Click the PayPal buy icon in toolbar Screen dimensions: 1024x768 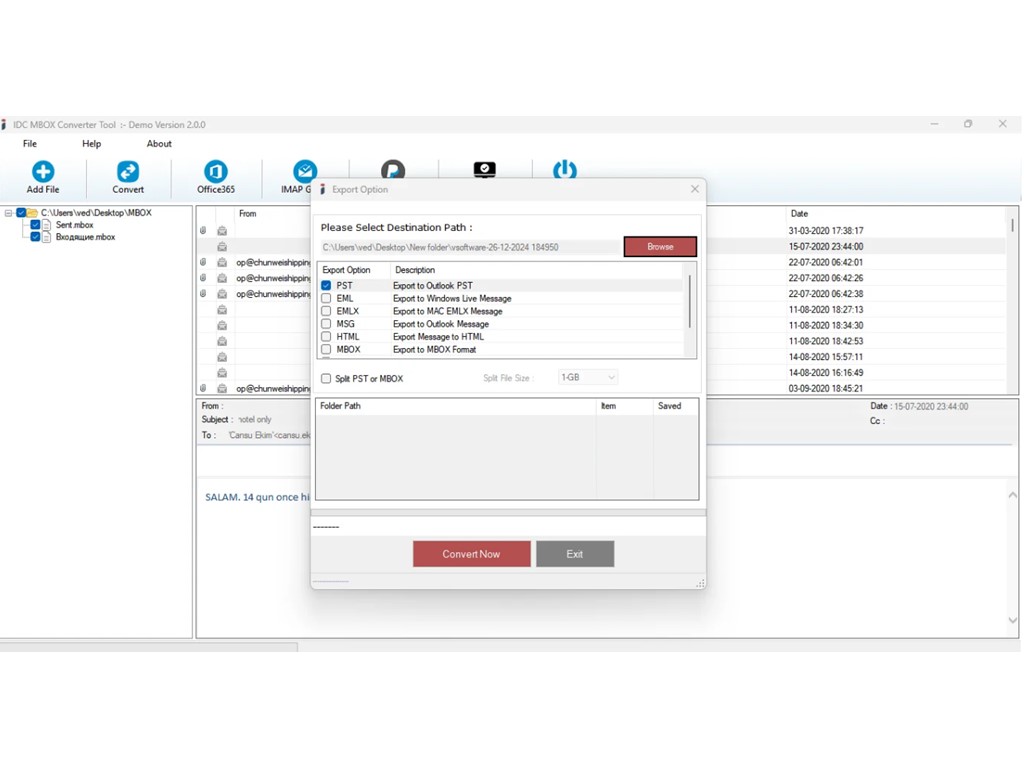point(393,170)
